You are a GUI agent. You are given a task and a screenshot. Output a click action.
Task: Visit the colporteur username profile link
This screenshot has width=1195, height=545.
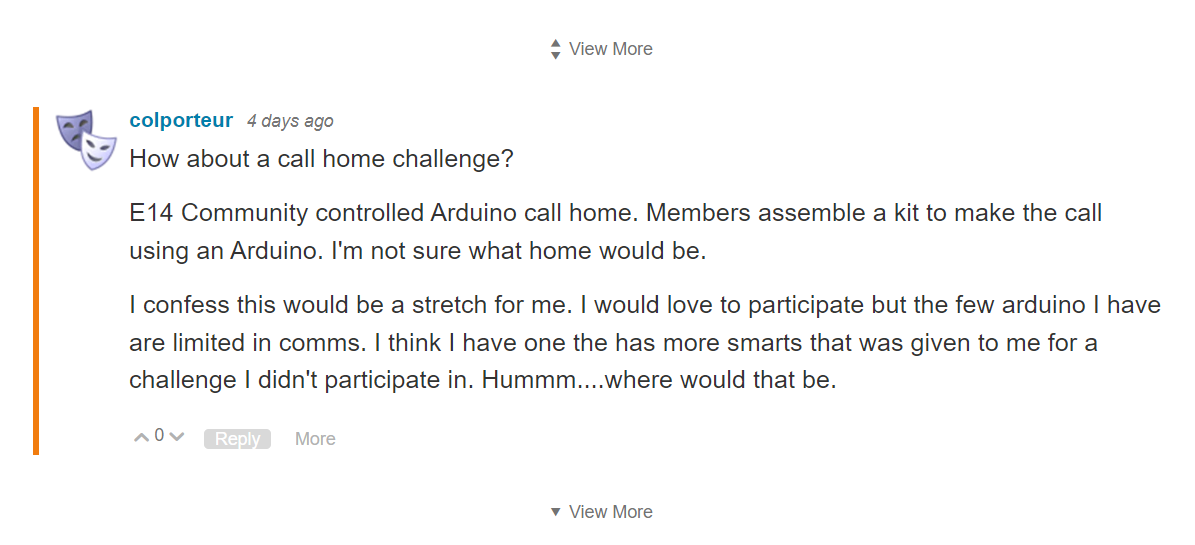(x=181, y=120)
